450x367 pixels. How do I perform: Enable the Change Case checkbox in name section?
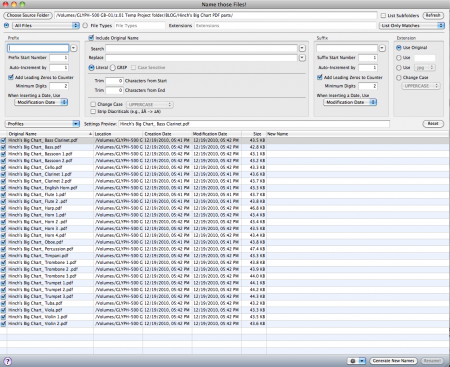click(x=93, y=104)
